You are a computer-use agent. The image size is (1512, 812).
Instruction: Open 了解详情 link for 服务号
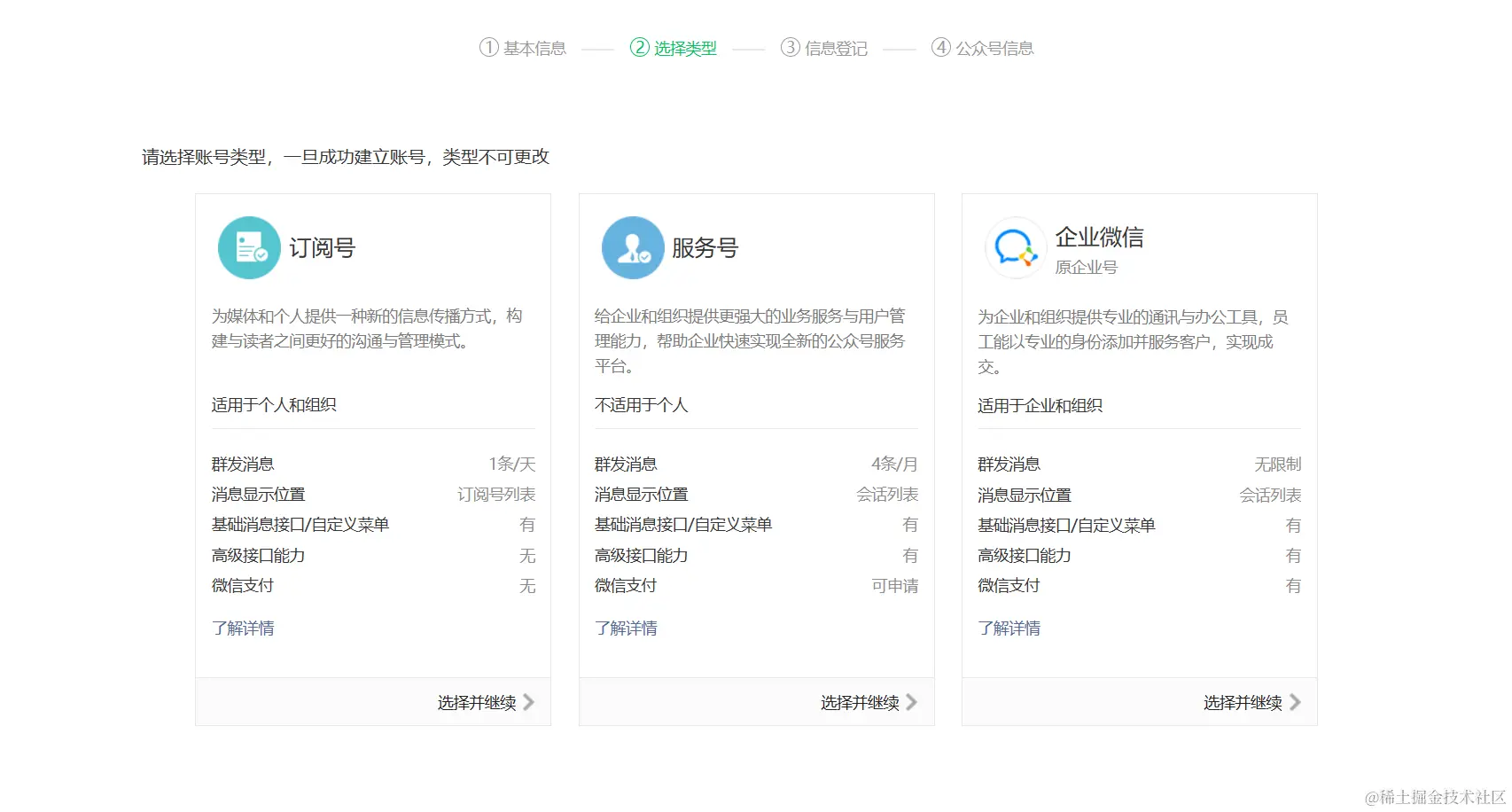pyautogui.click(x=626, y=629)
